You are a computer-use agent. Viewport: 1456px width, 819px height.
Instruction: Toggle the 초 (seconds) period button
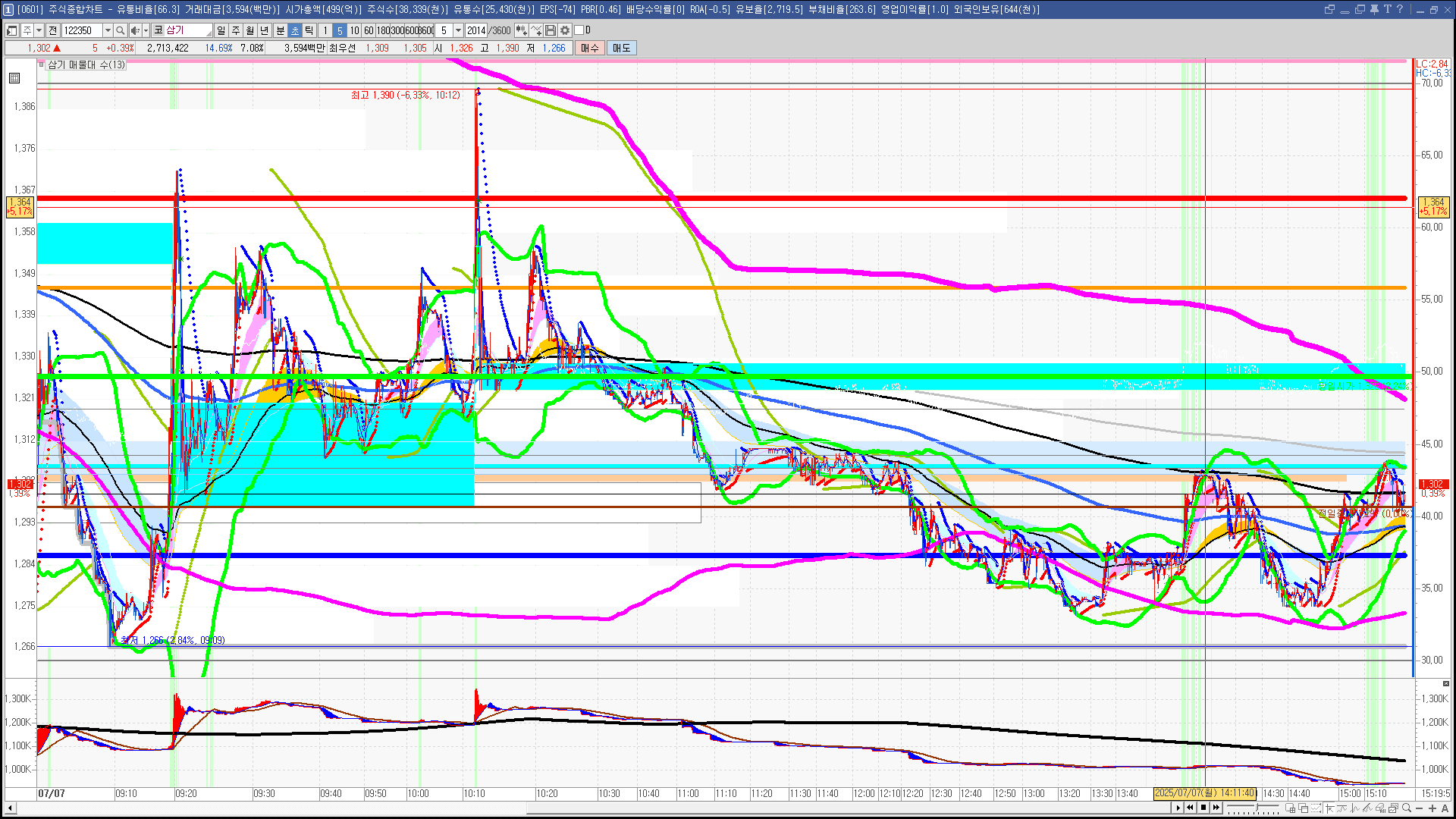tap(295, 30)
